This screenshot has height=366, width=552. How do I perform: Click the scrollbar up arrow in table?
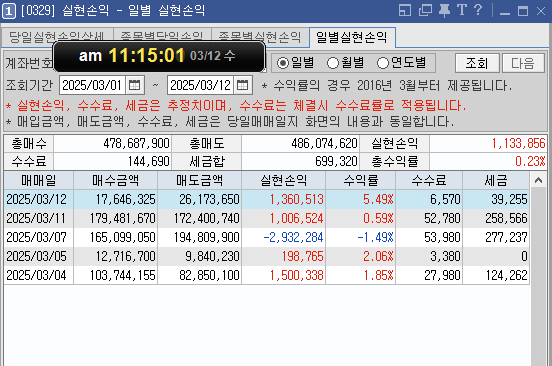tap(538, 181)
